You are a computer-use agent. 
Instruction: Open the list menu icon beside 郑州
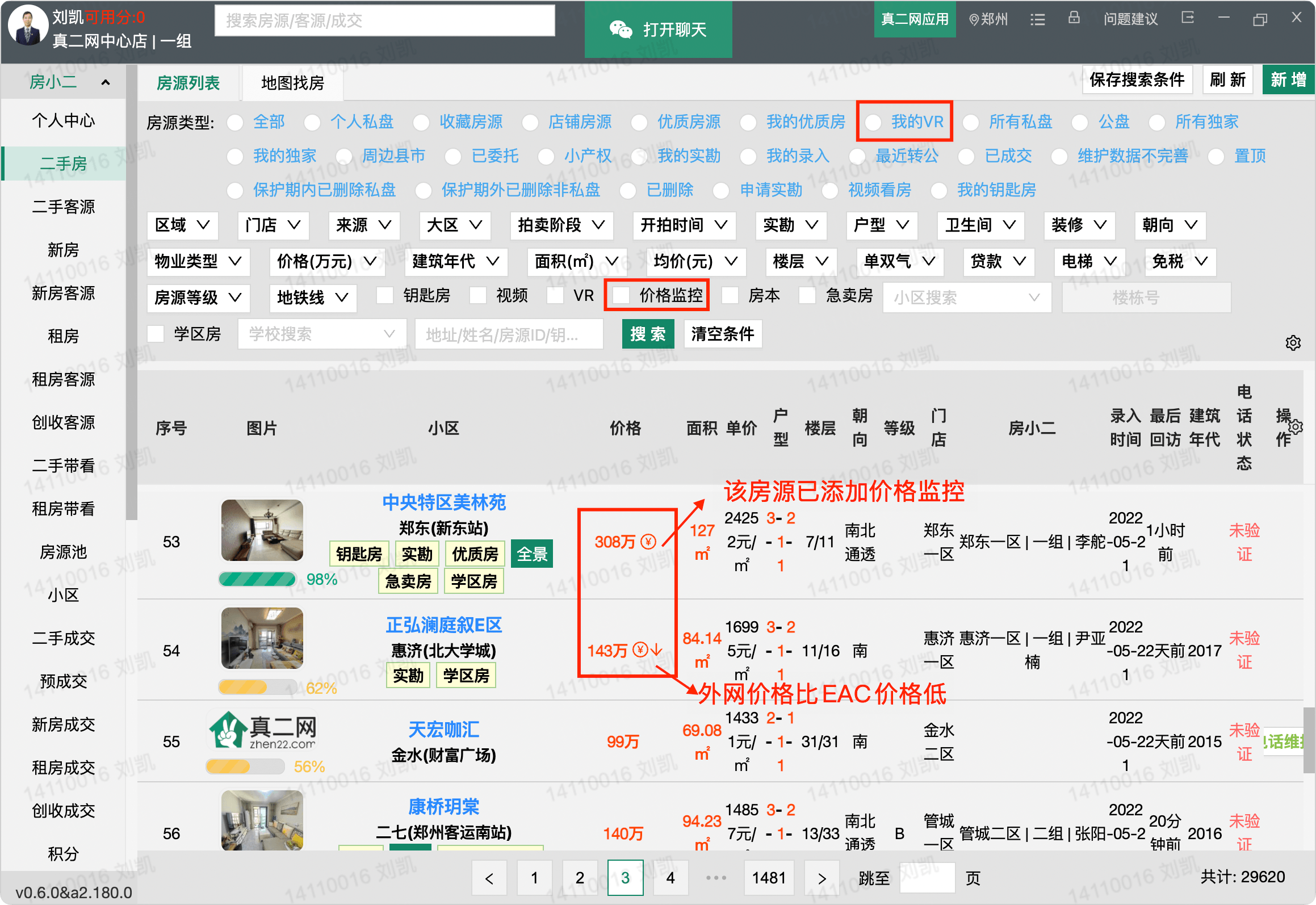[1038, 19]
